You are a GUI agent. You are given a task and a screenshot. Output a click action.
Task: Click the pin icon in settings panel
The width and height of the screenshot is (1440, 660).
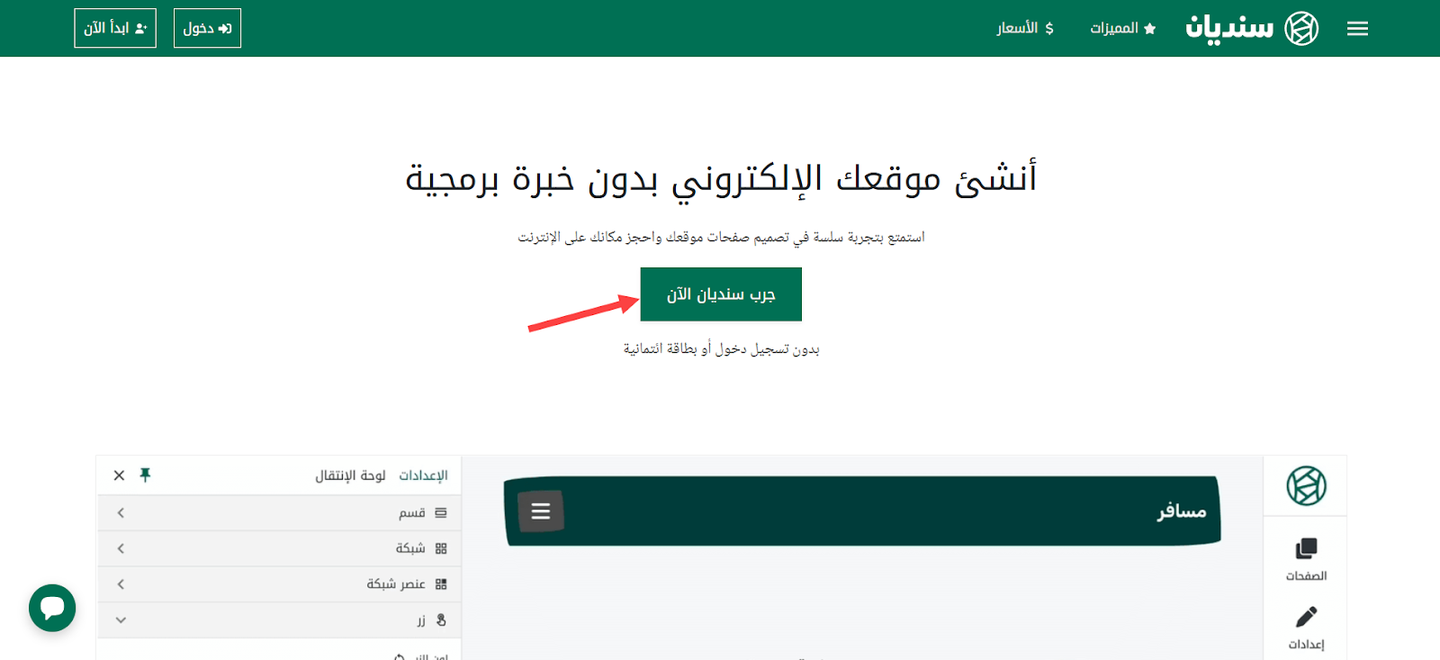coord(145,475)
